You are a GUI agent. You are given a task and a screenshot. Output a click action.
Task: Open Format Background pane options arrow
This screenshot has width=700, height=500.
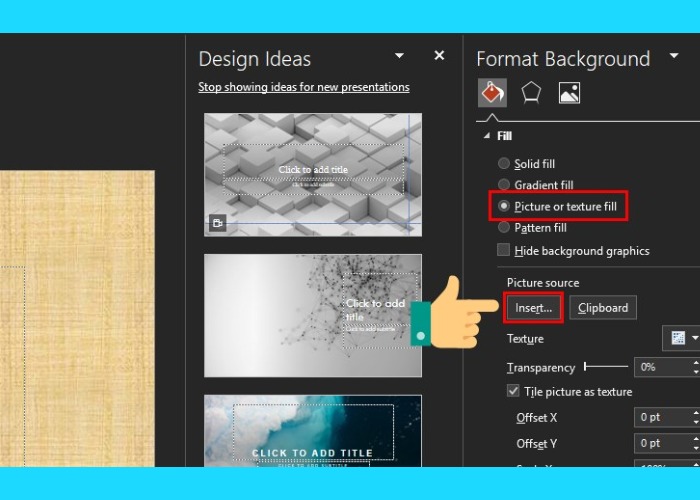pyautogui.click(x=674, y=56)
